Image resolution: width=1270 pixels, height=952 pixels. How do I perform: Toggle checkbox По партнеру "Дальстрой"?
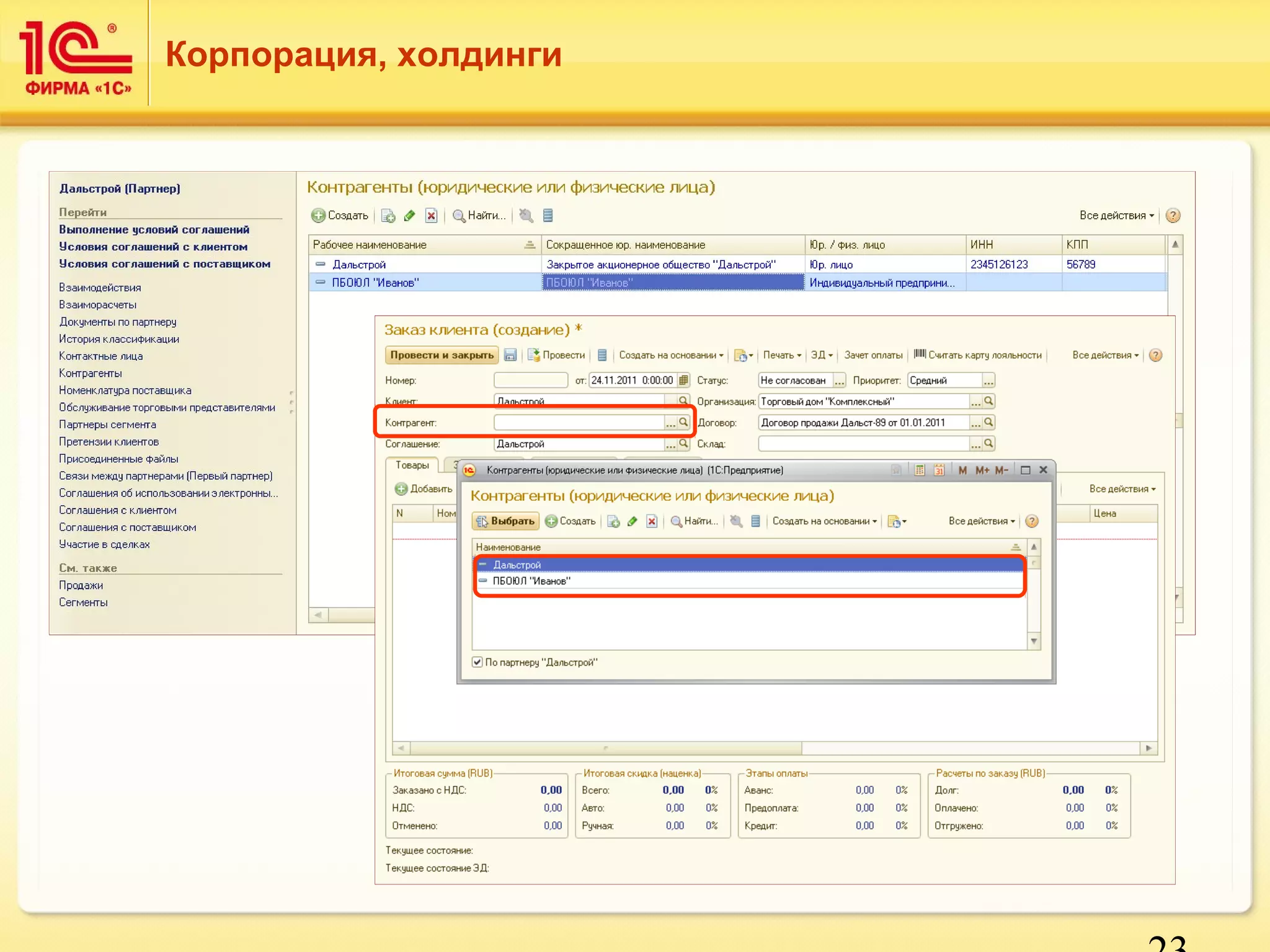pos(477,662)
